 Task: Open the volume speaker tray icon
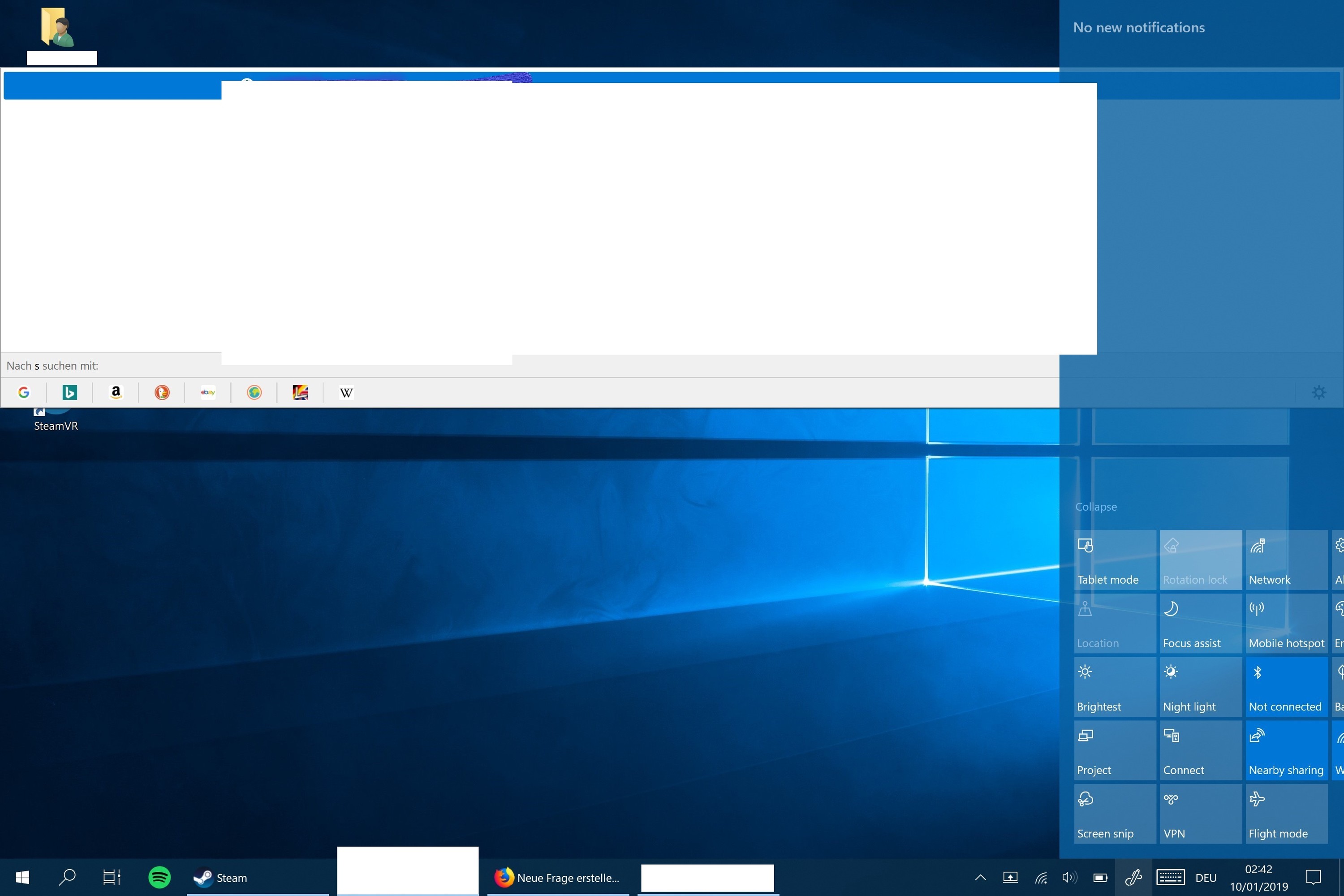[1070, 877]
